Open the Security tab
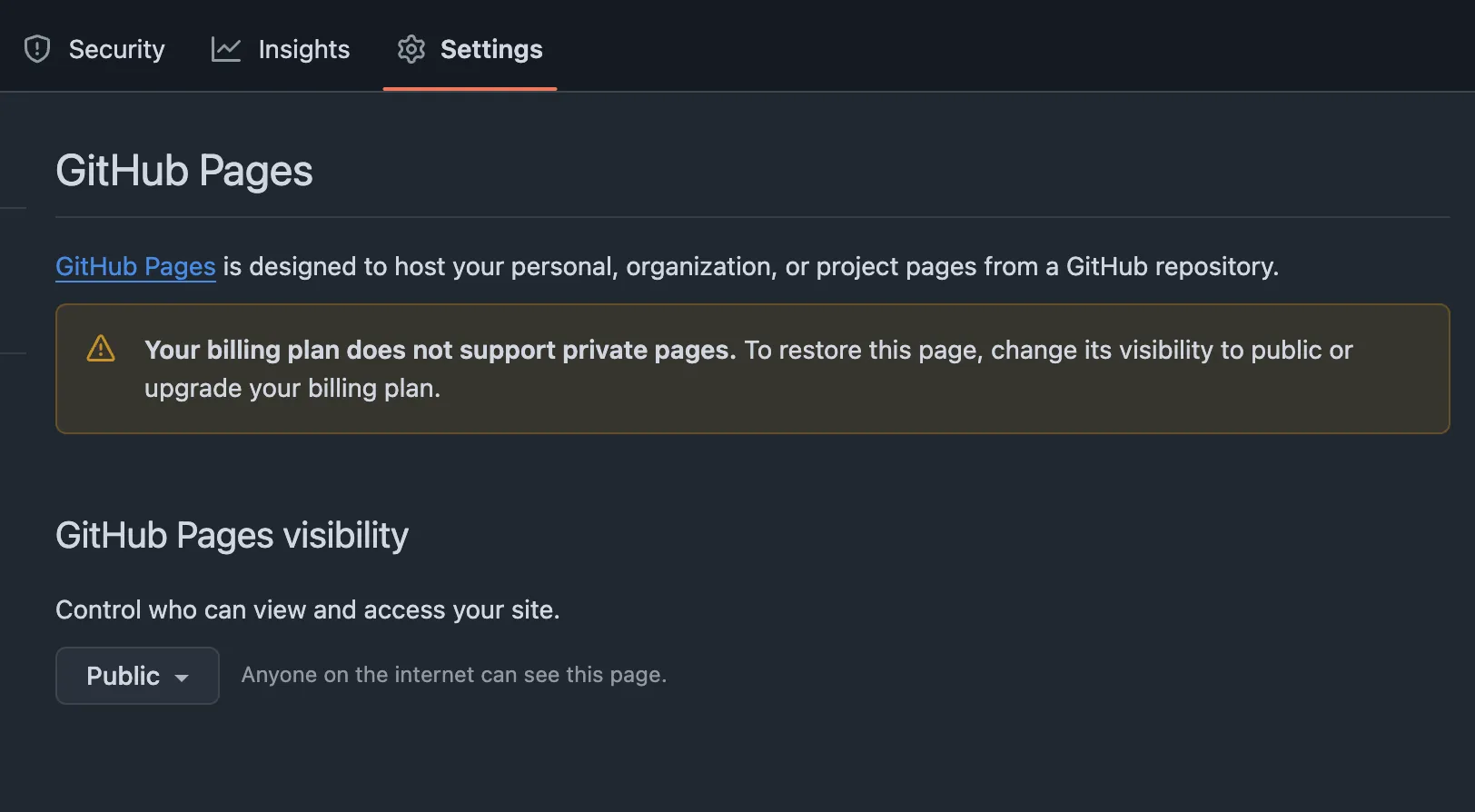This screenshot has height=812, width=1475. 94,49
